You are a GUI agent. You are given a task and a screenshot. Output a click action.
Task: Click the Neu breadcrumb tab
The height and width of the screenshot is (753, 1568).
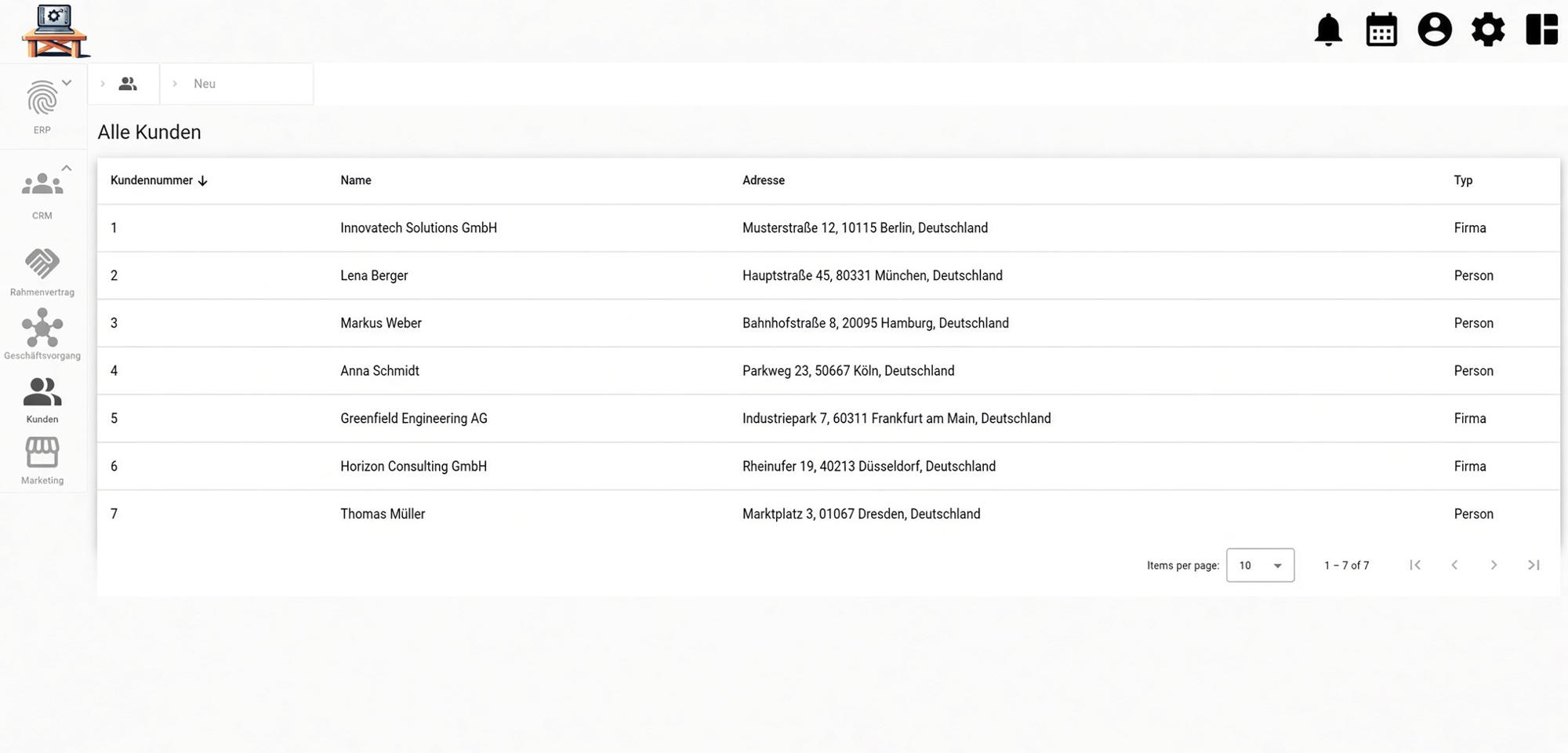(237, 84)
